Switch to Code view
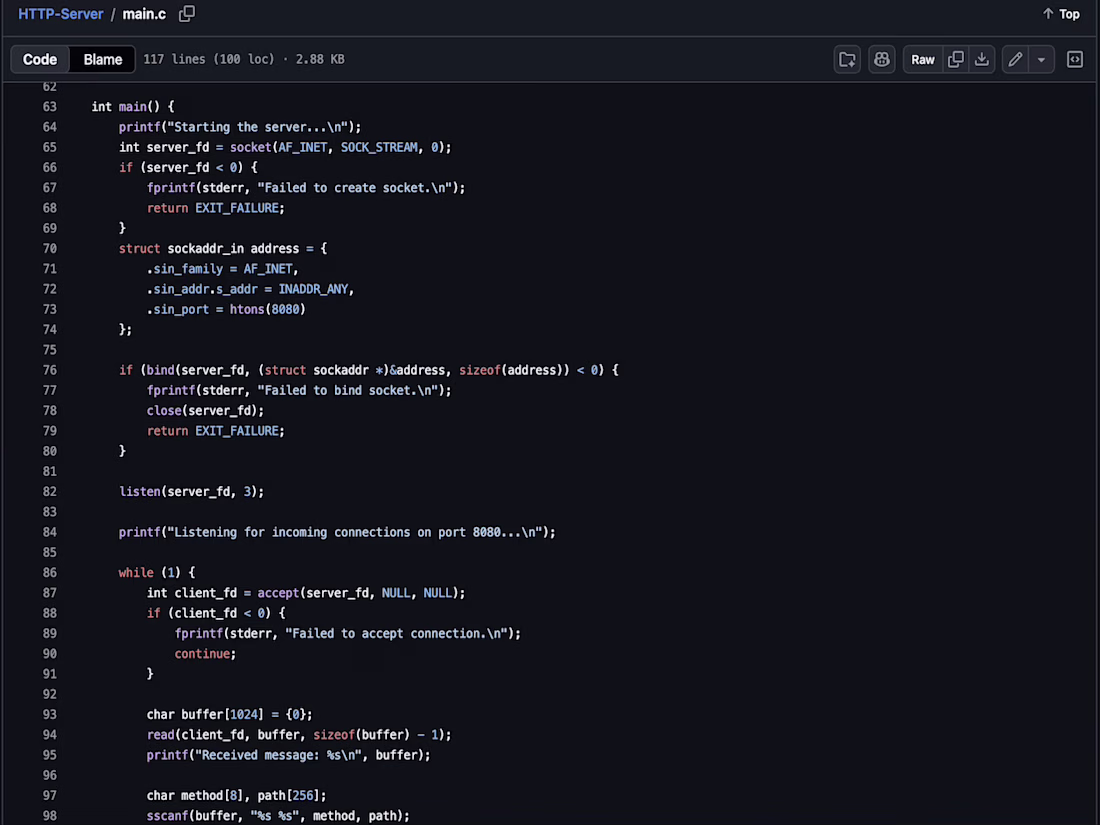 40,60
